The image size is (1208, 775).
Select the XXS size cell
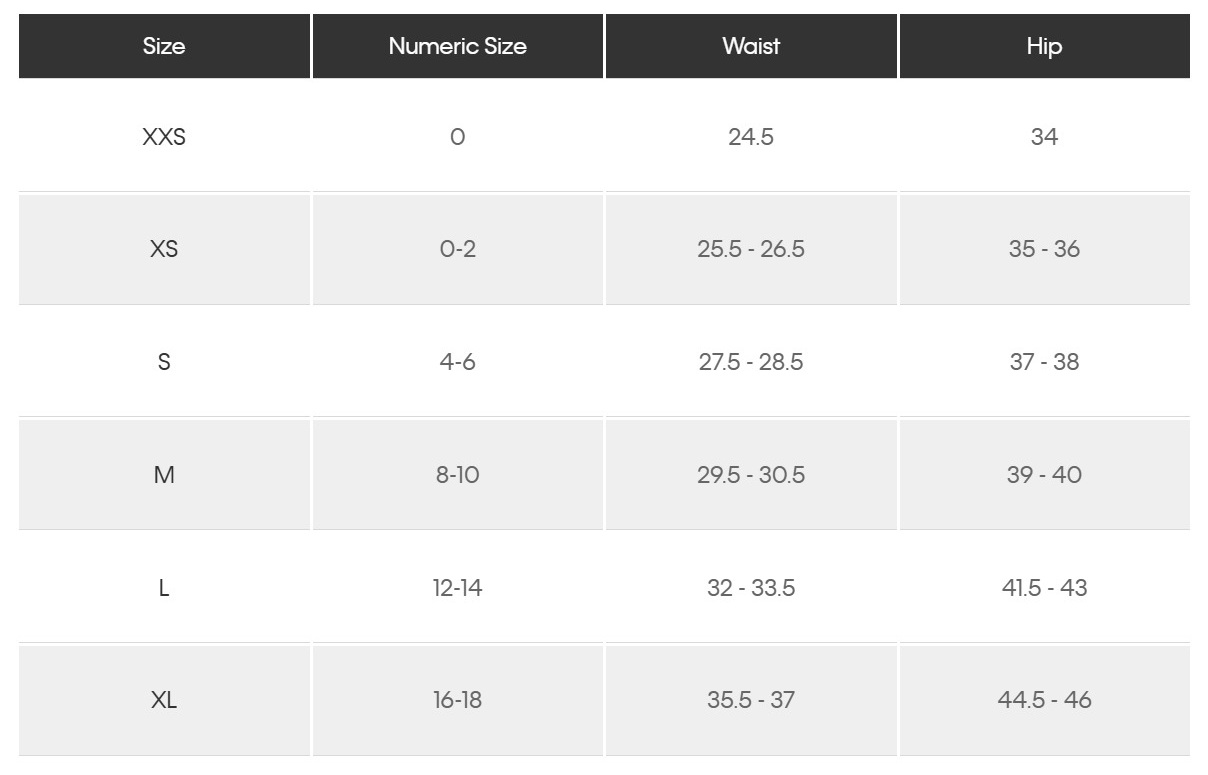tap(164, 137)
